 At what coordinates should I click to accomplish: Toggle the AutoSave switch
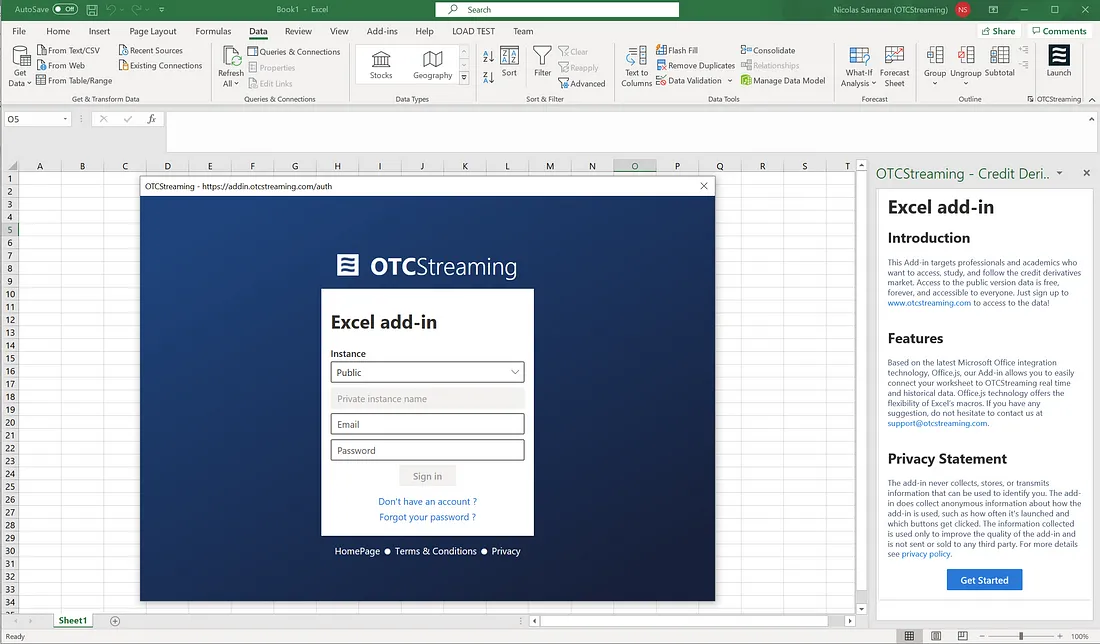pyautogui.click(x=65, y=9)
